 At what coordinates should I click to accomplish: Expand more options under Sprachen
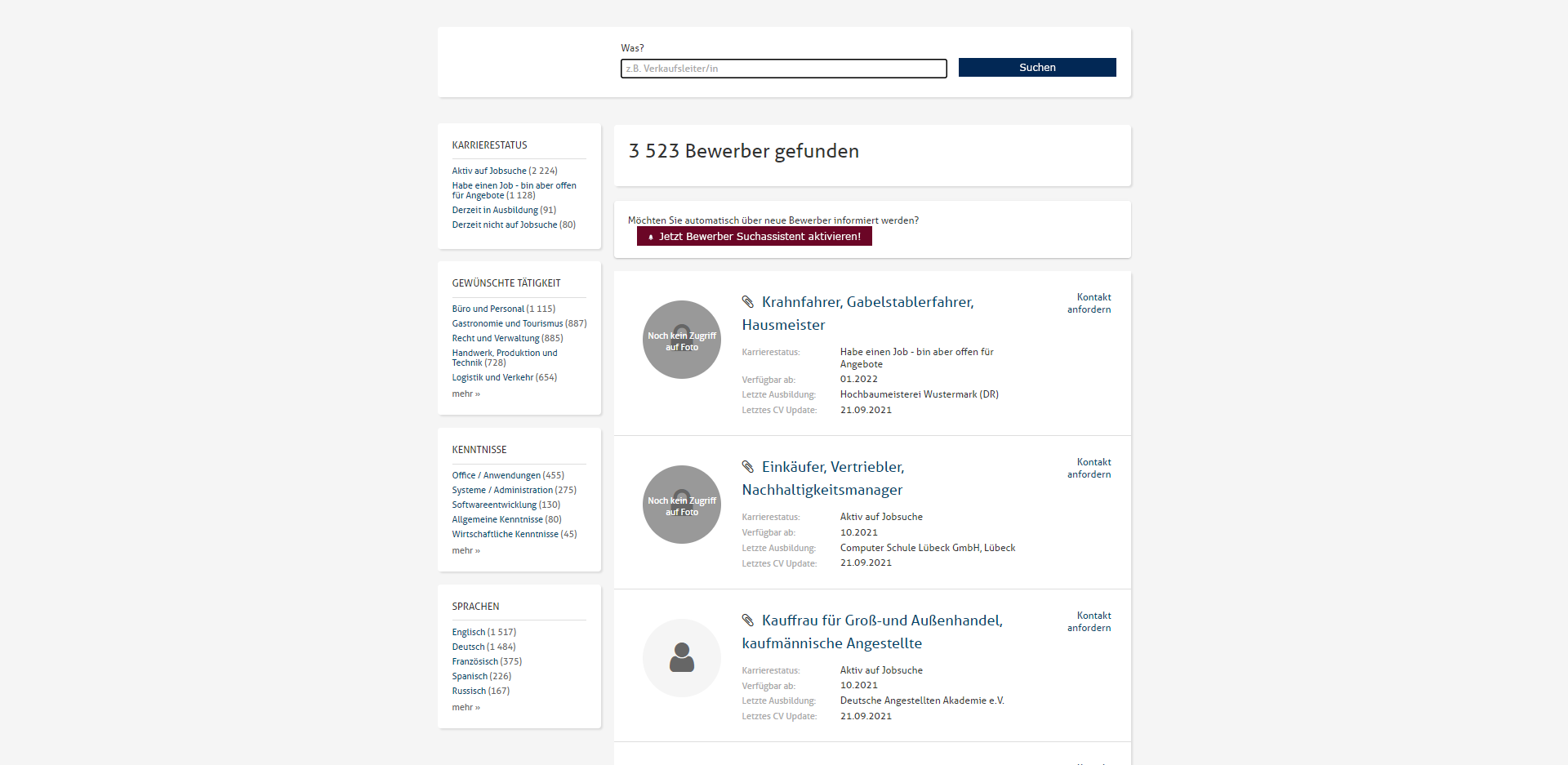point(465,708)
